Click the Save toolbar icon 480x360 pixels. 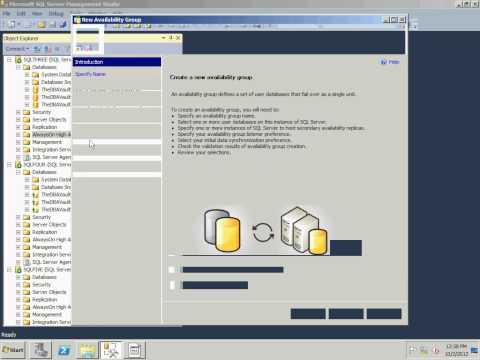[52, 24]
